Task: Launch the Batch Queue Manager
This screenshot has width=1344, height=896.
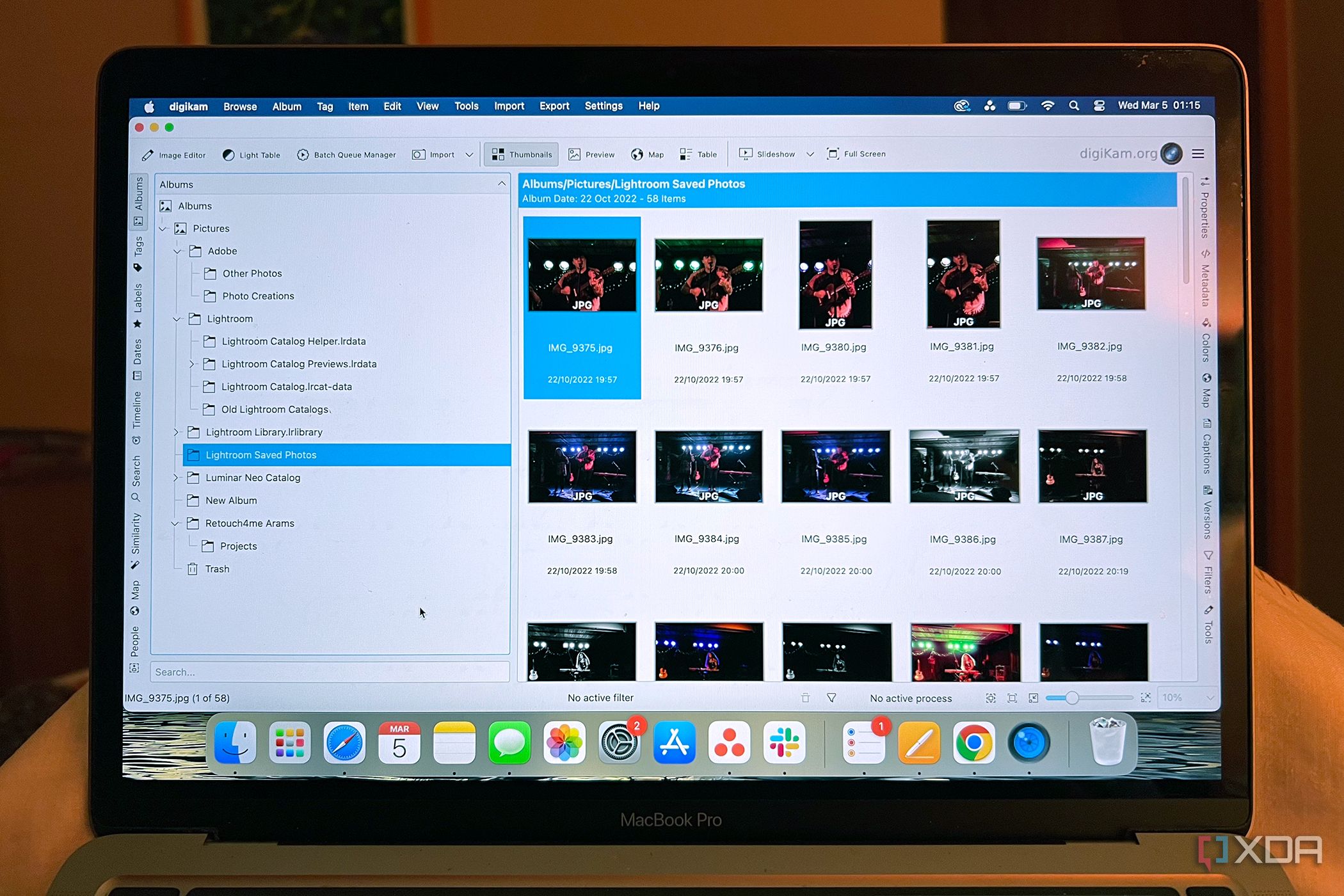Action: [346, 155]
